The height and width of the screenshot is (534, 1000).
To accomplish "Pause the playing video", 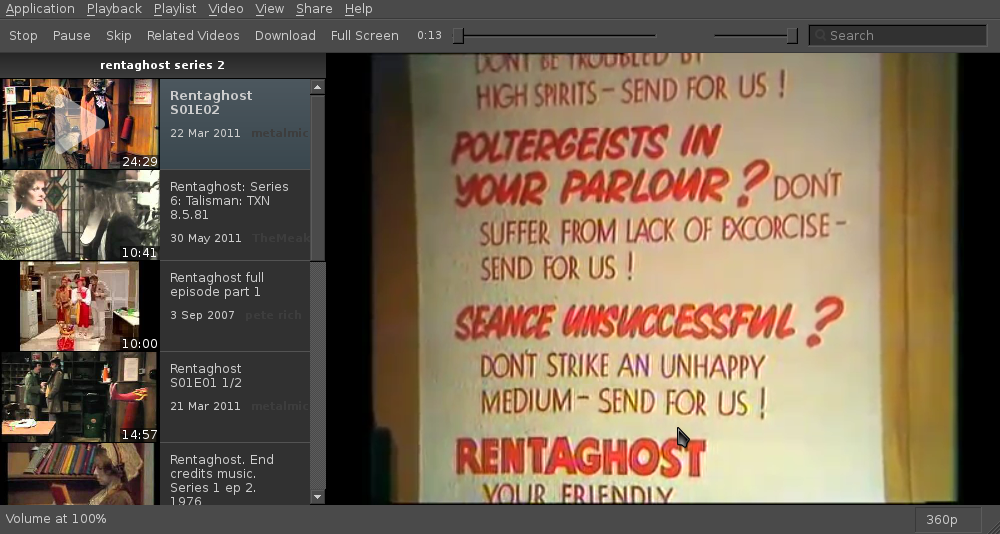I will click(x=71, y=36).
